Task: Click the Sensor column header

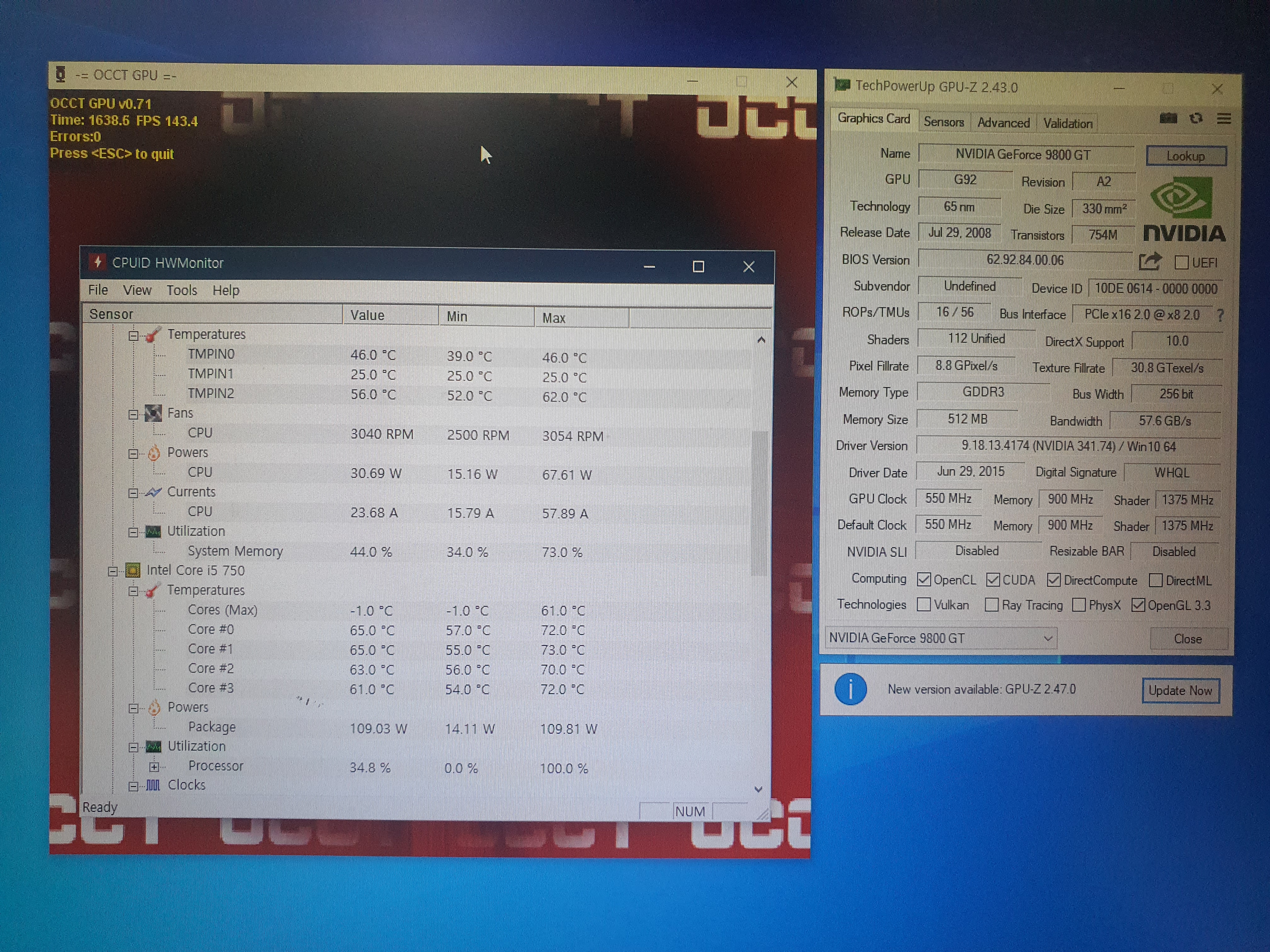Action: click(x=212, y=314)
